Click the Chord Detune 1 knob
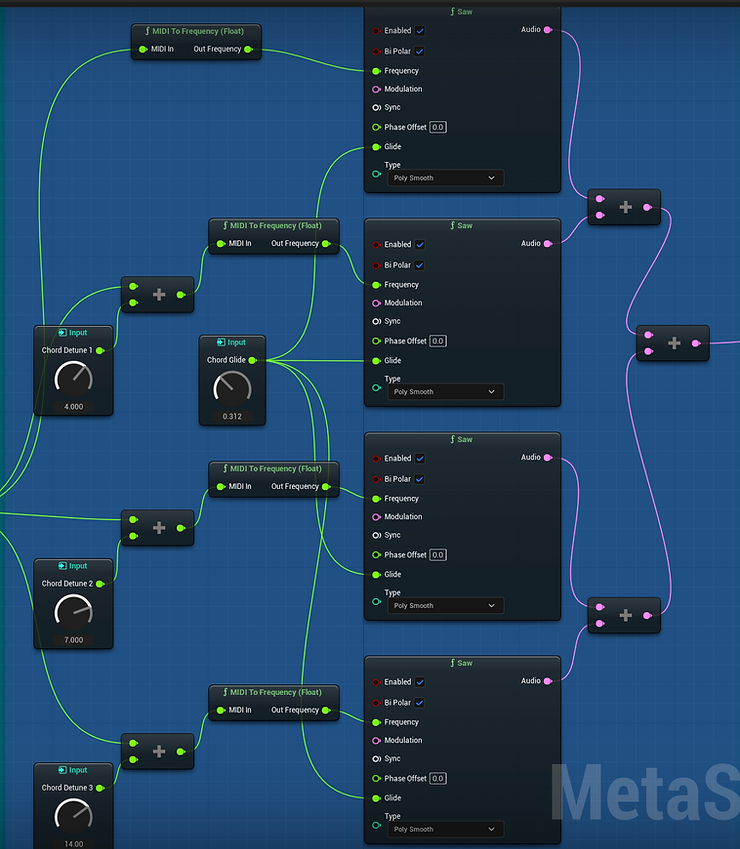740x849 pixels. pos(74,379)
